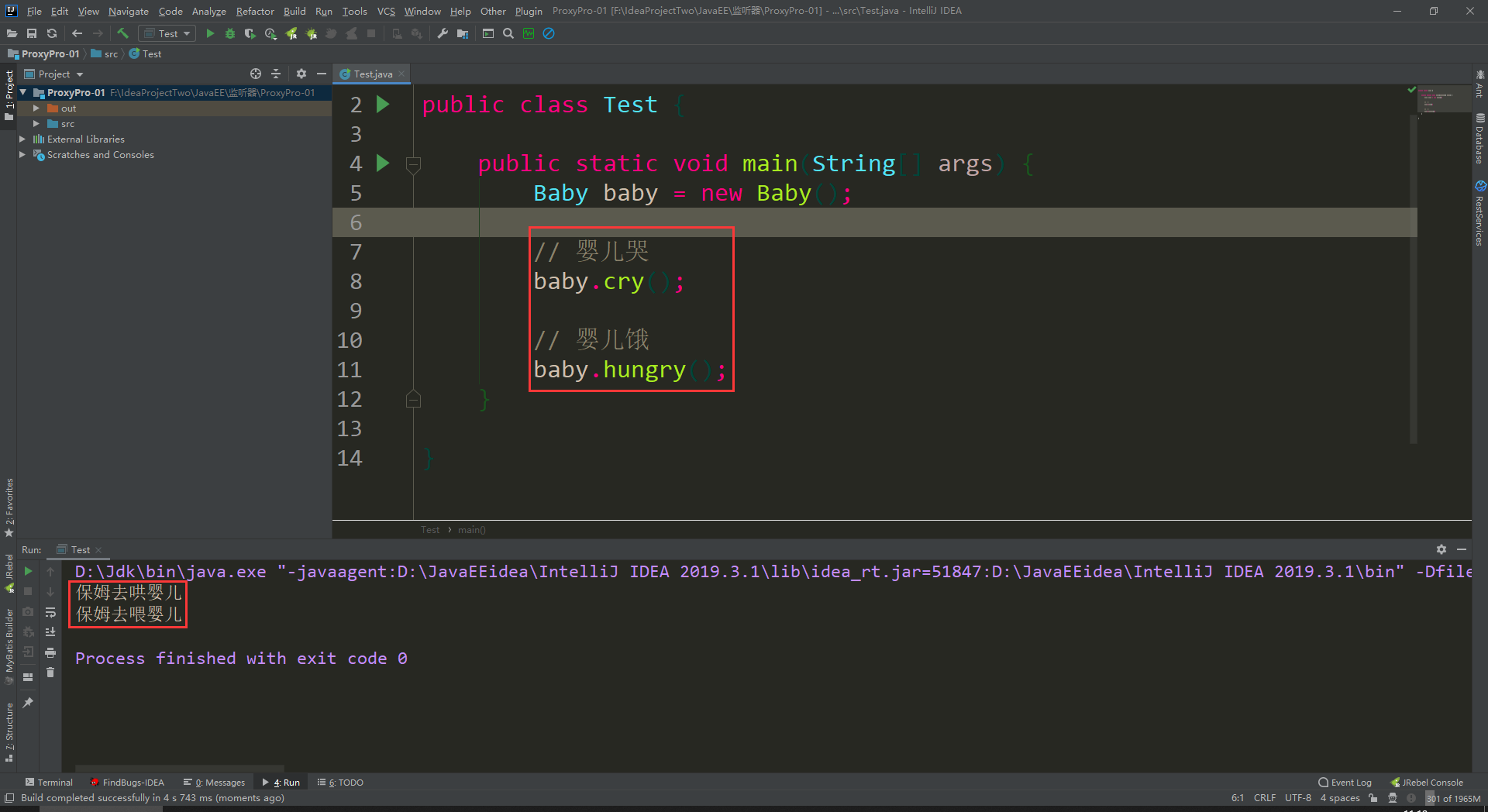Start debugging with the green bug icon

pos(230,33)
